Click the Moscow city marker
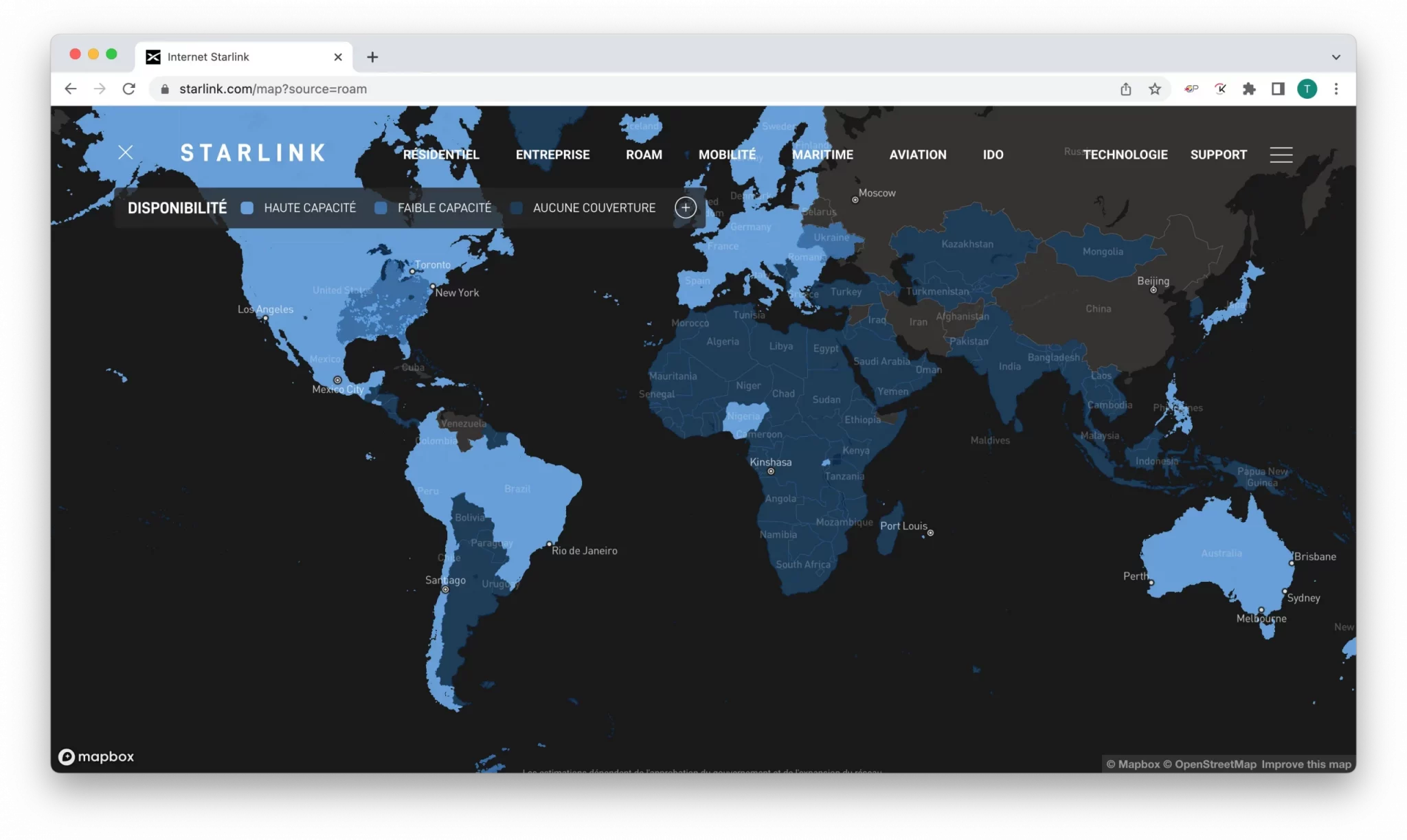Viewport: 1407px width, 840px height. point(855,200)
